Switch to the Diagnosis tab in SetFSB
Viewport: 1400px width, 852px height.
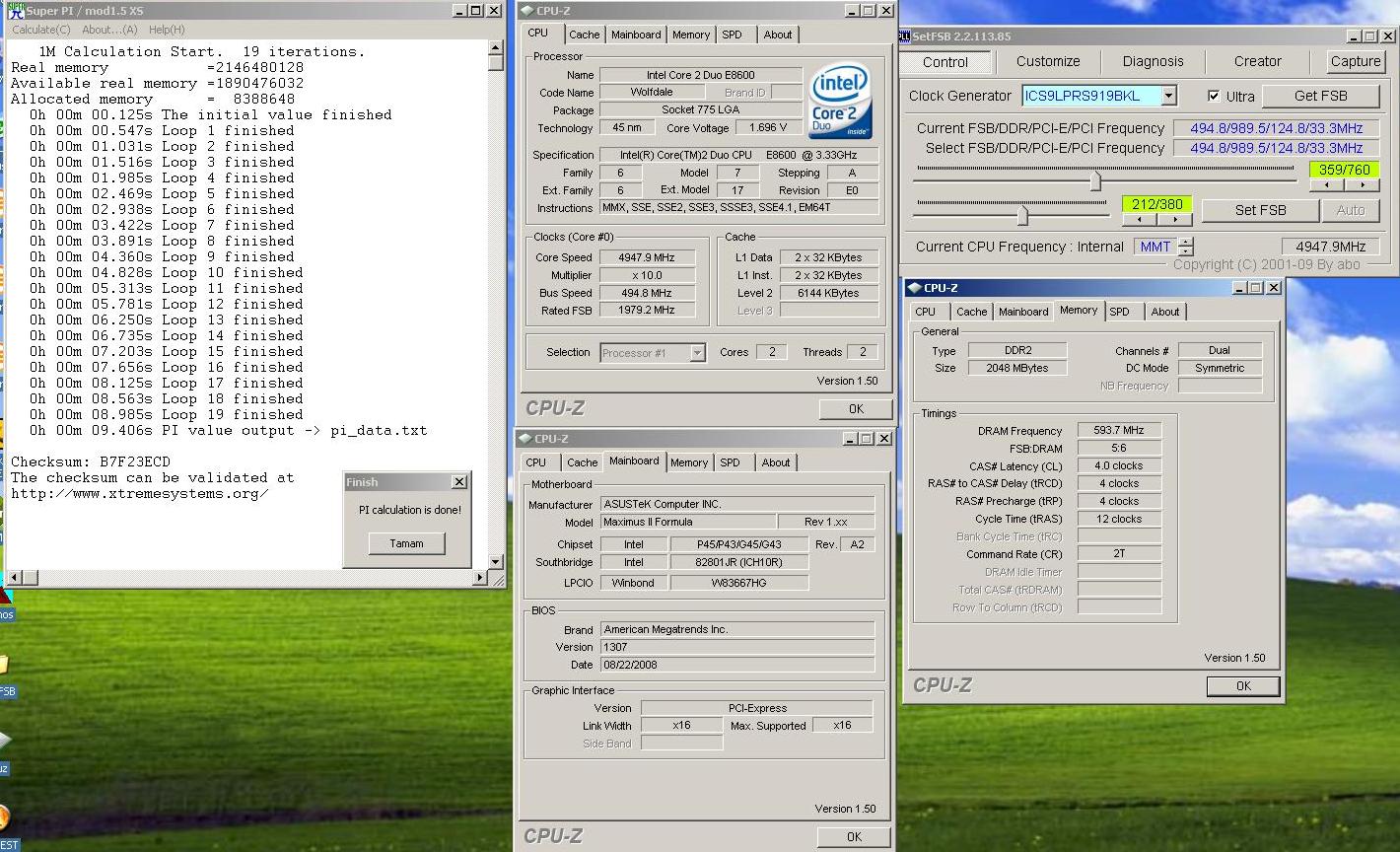tap(1153, 61)
